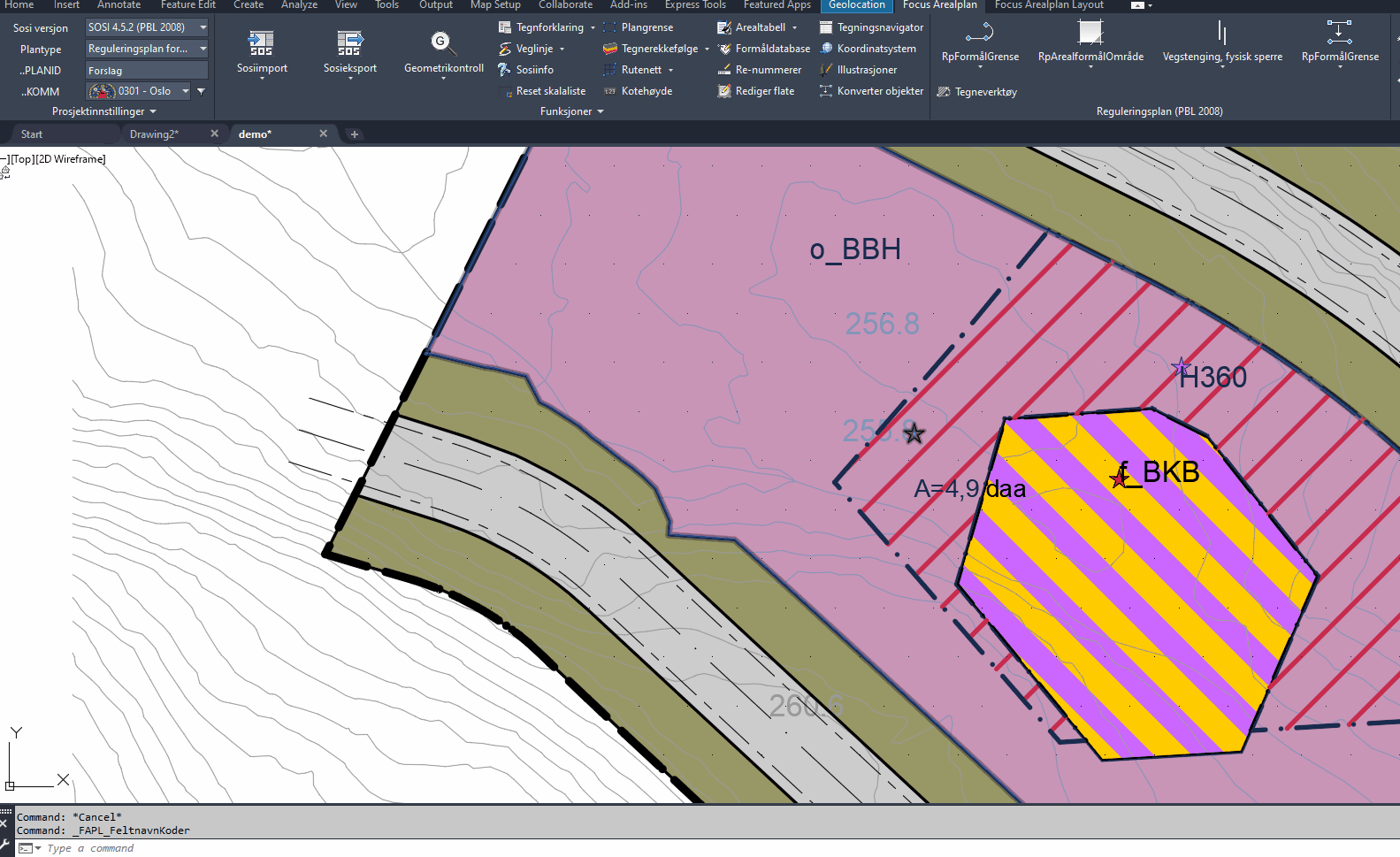The height and width of the screenshot is (857, 1400).
Task: Expand the Prosjektinnstillinger panel
Action: 103,111
